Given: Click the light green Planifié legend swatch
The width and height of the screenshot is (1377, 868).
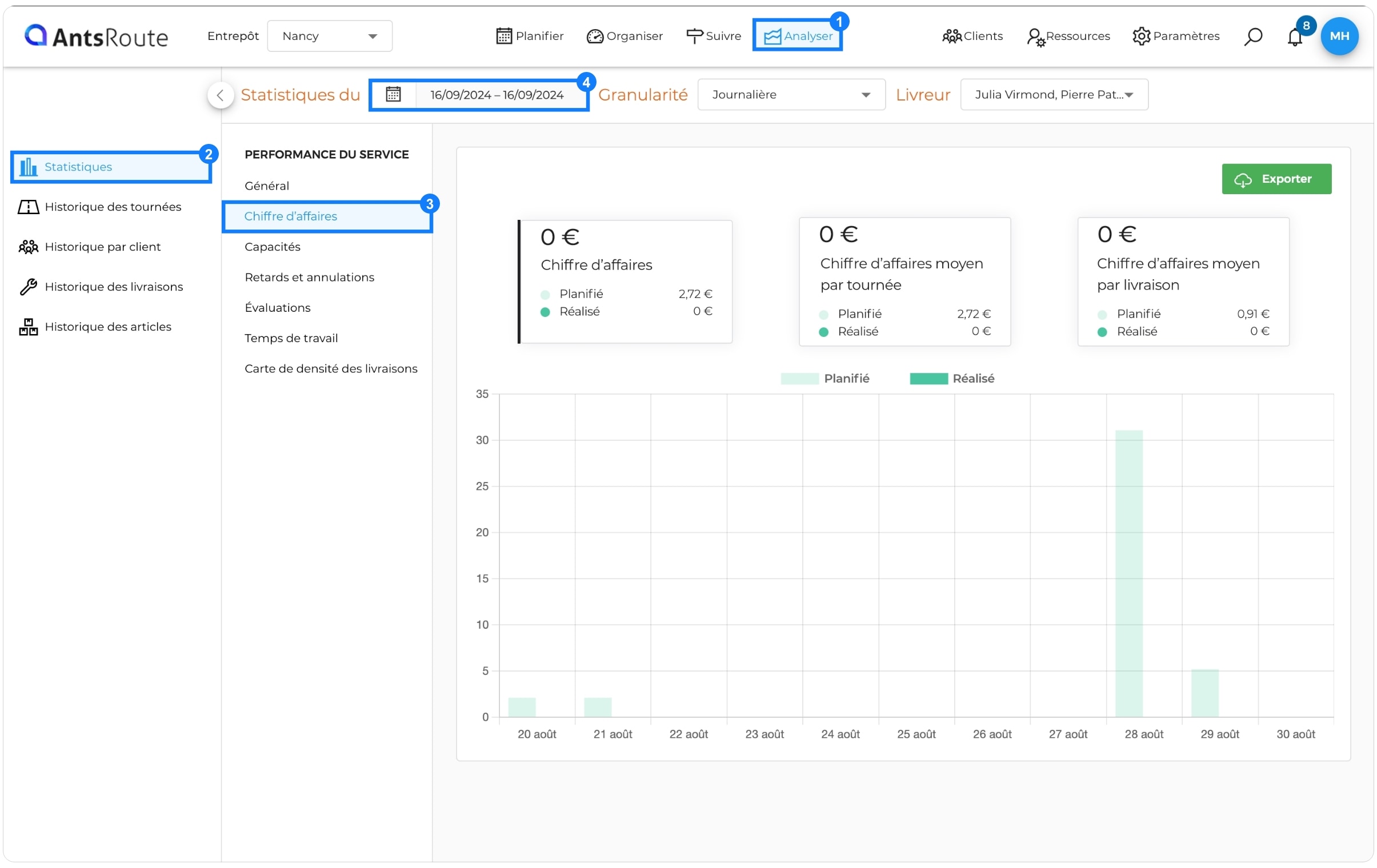Looking at the screenshot, I should (799, 379).
